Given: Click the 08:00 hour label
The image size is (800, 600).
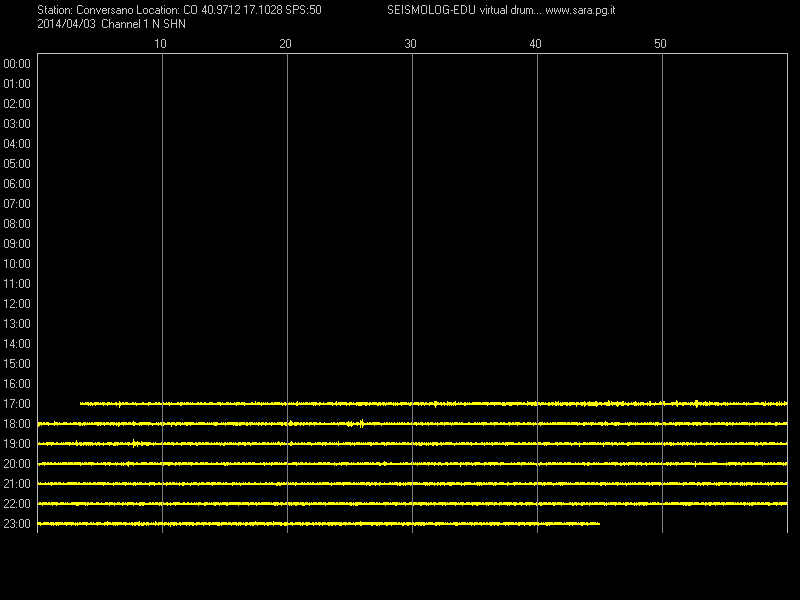Looking at the screenshot, I should tap(17, 224).
